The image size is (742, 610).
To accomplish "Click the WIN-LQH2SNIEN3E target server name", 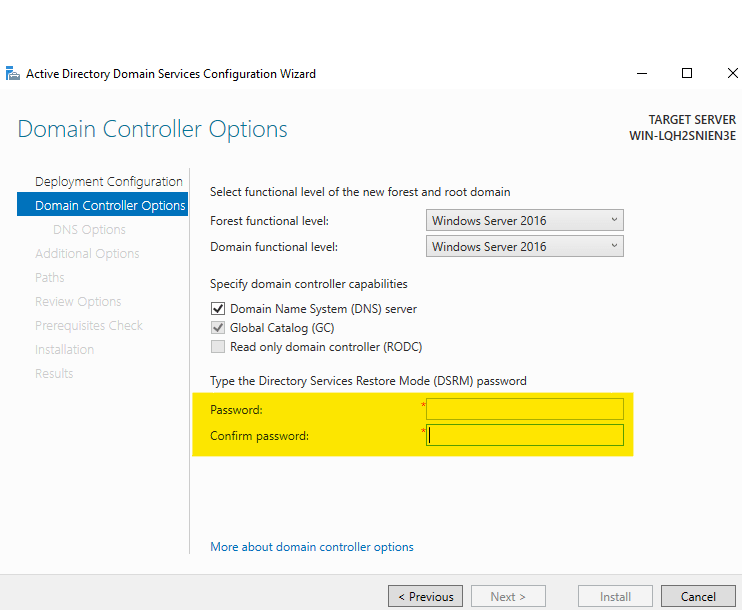I will 682,136.
